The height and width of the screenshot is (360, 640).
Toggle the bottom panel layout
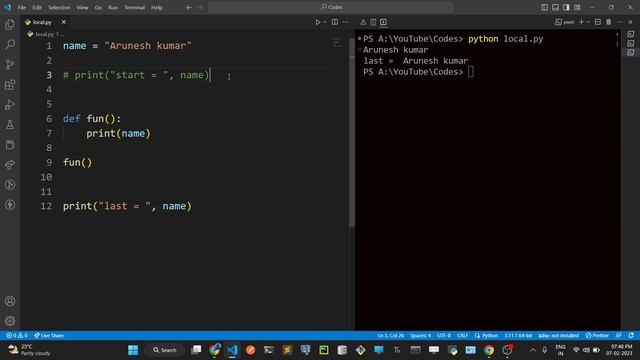(556, 7)
